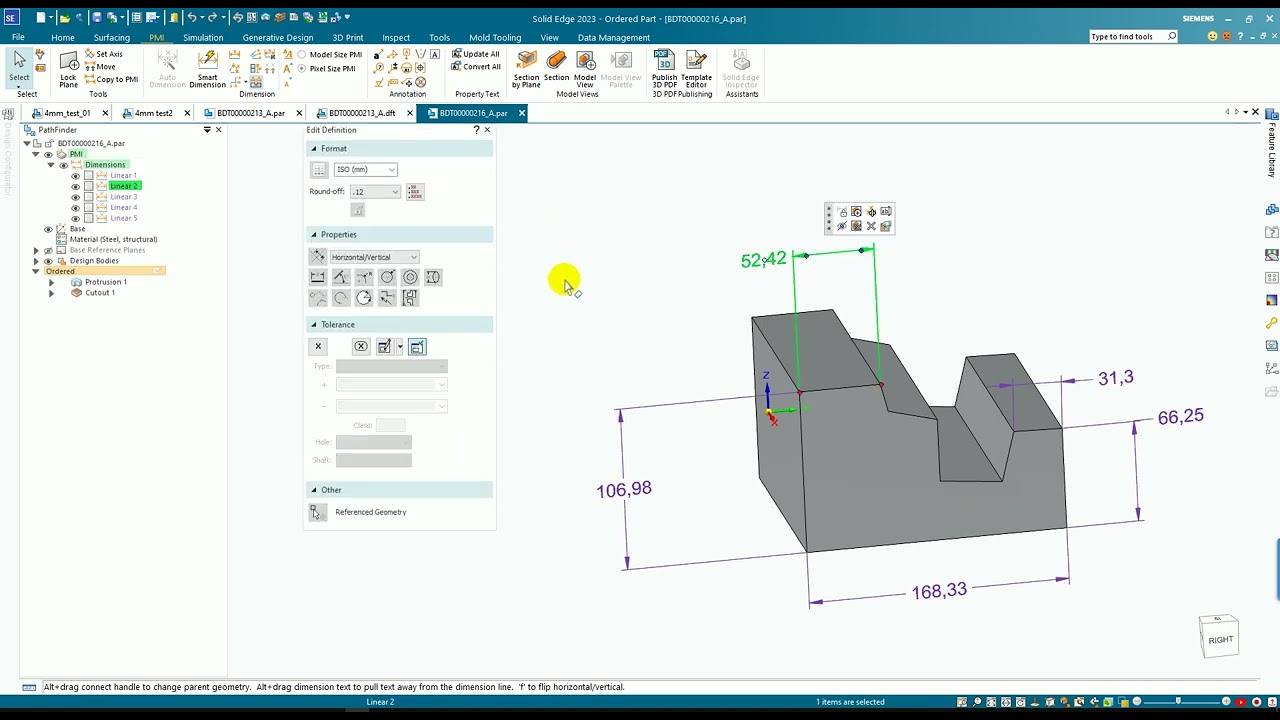Collapse the Tolerance section
This screenshot has width=1280, height=720.
[313, 325]
